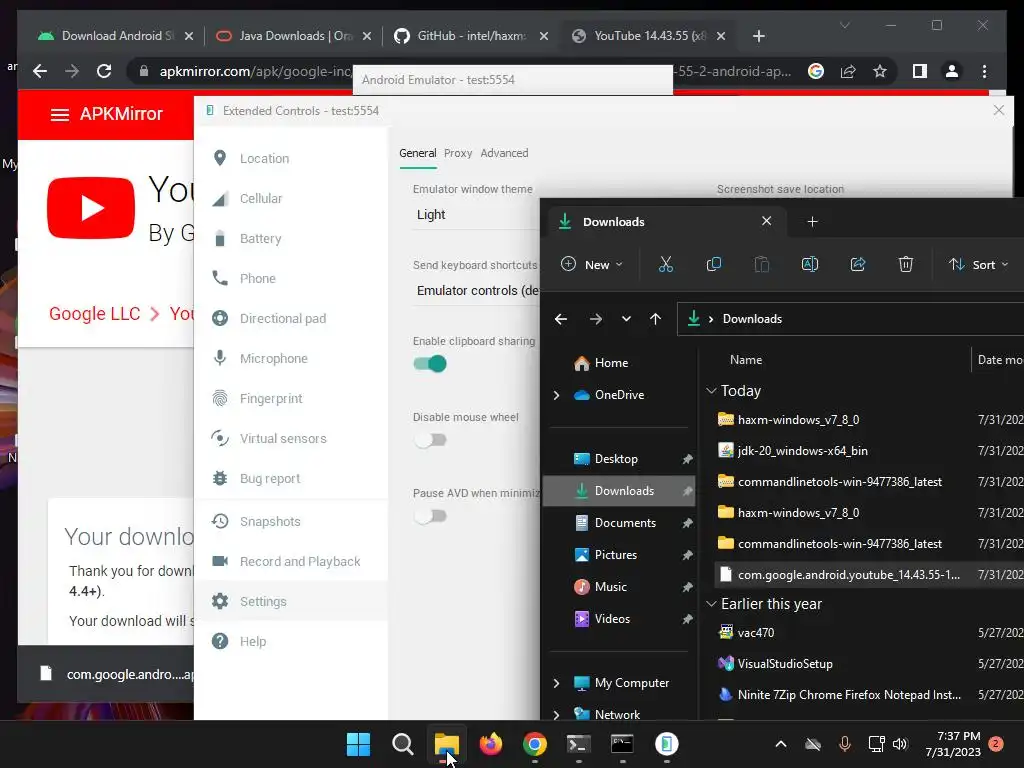Image resolution: width=1024 pixels, height=768 pixels.
Task: Click the Rename icon in File Explorer toolbar
Action: pos(810,264)
